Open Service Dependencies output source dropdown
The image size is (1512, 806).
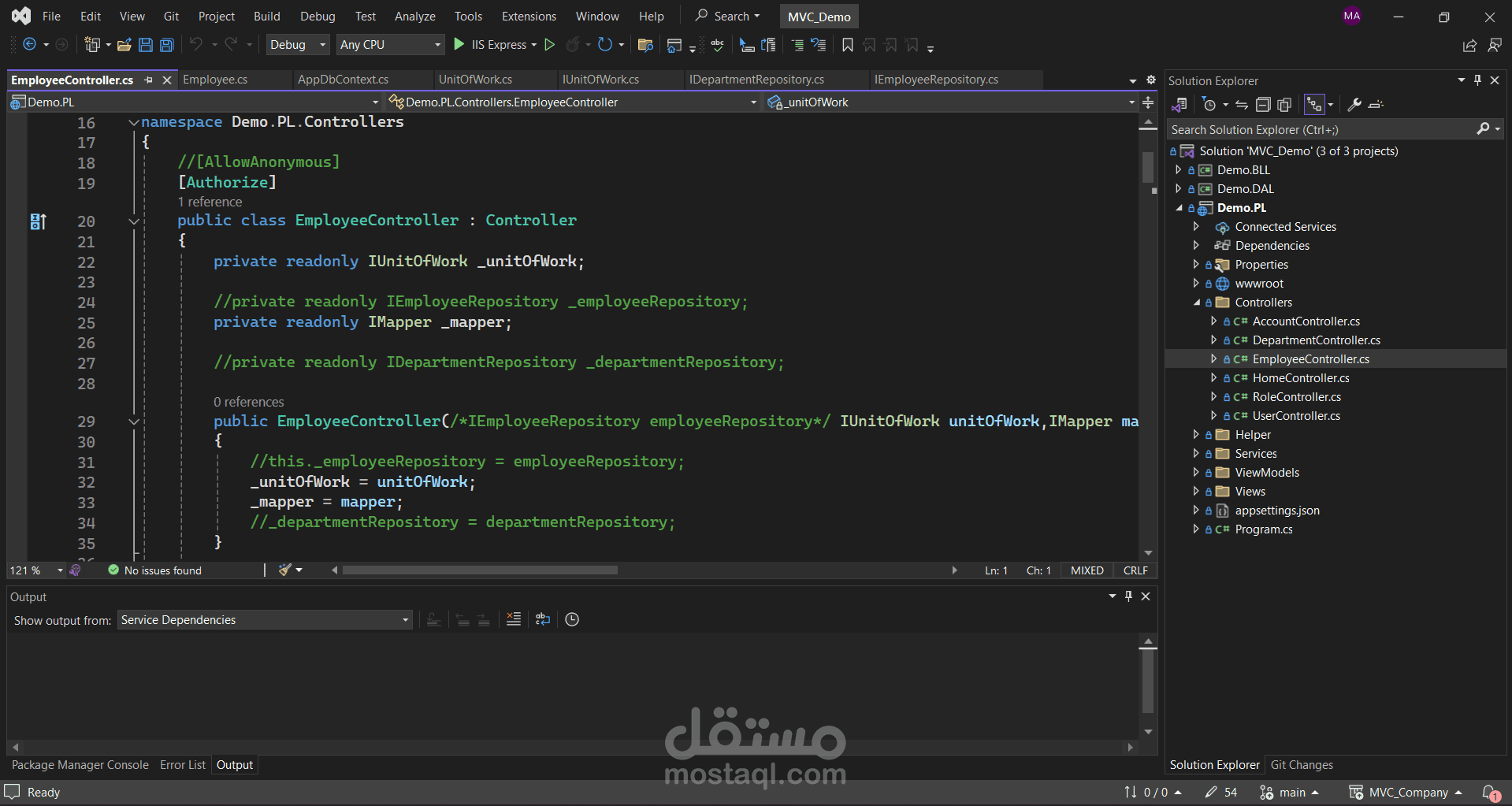(265, 620)
